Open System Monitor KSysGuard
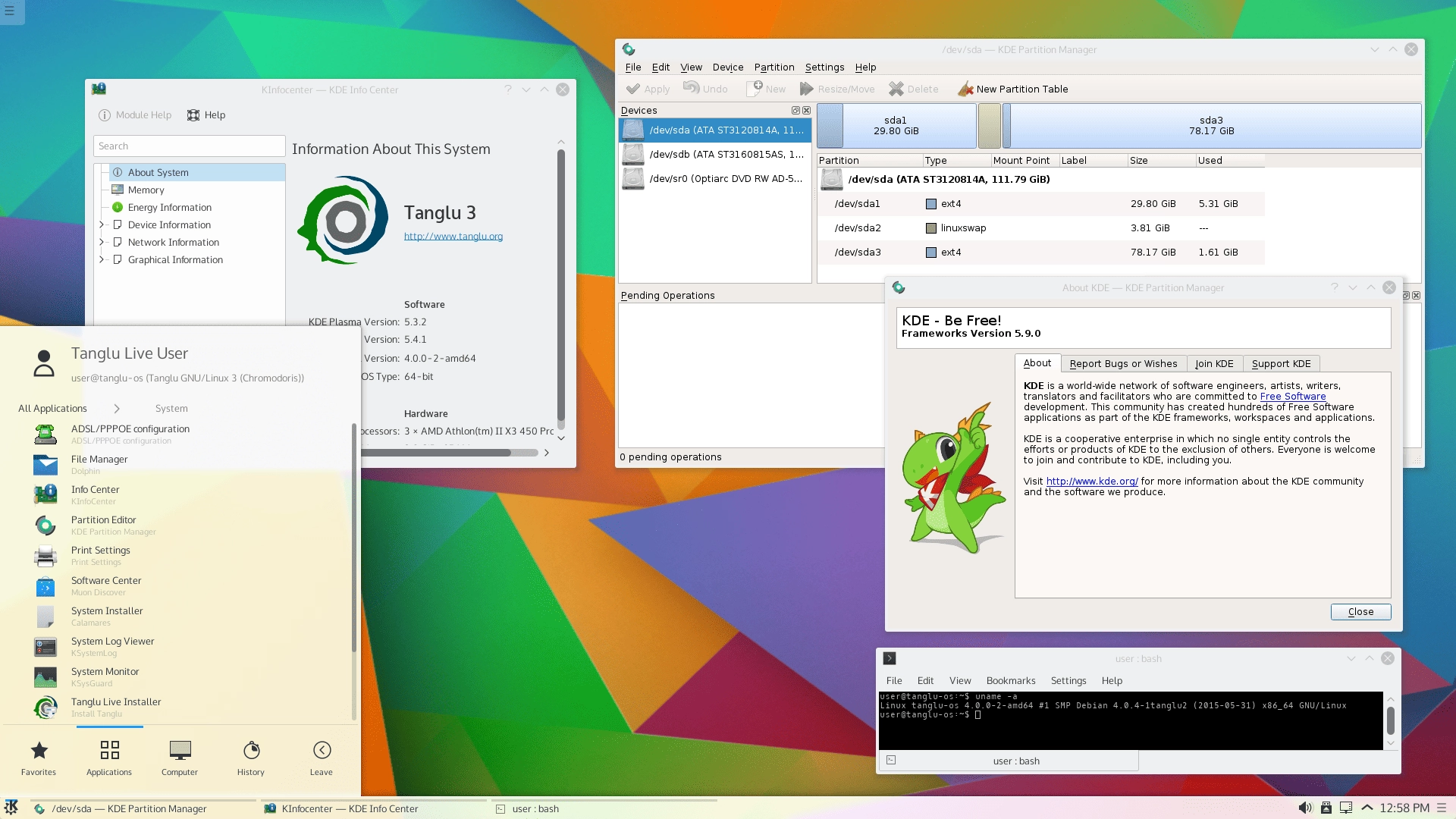This screenshot has height=819, width=1456. click(178, 676)
